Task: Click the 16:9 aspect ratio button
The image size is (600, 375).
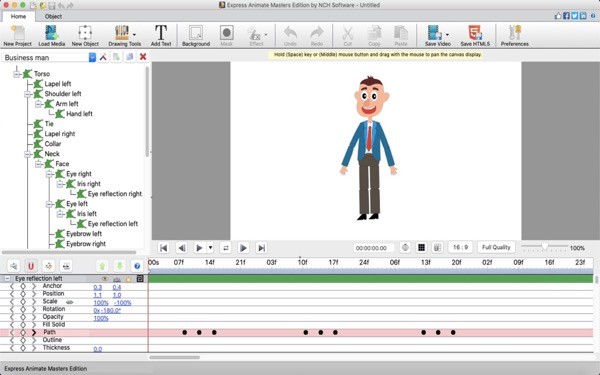Action: [x=460, y=247]
